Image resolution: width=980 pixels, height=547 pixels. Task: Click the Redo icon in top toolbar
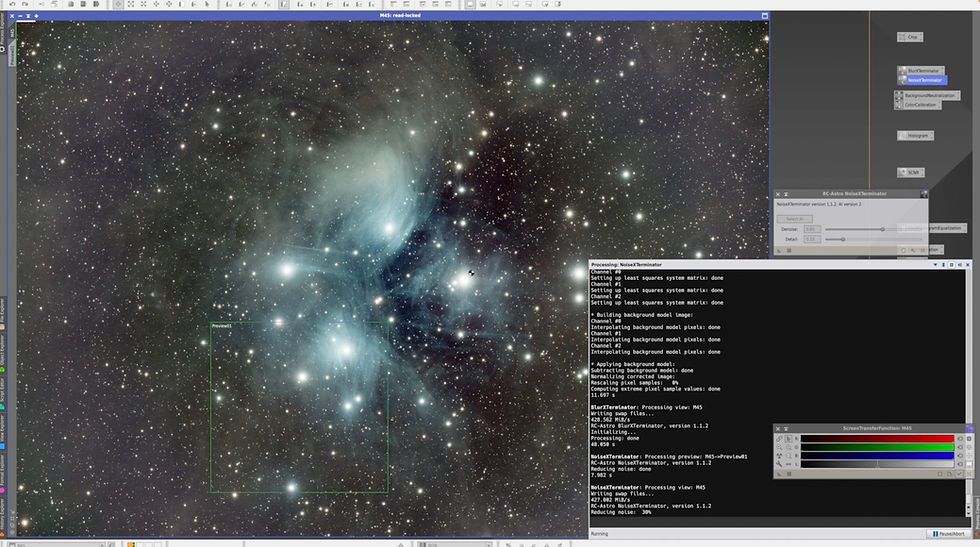(25, 4)
